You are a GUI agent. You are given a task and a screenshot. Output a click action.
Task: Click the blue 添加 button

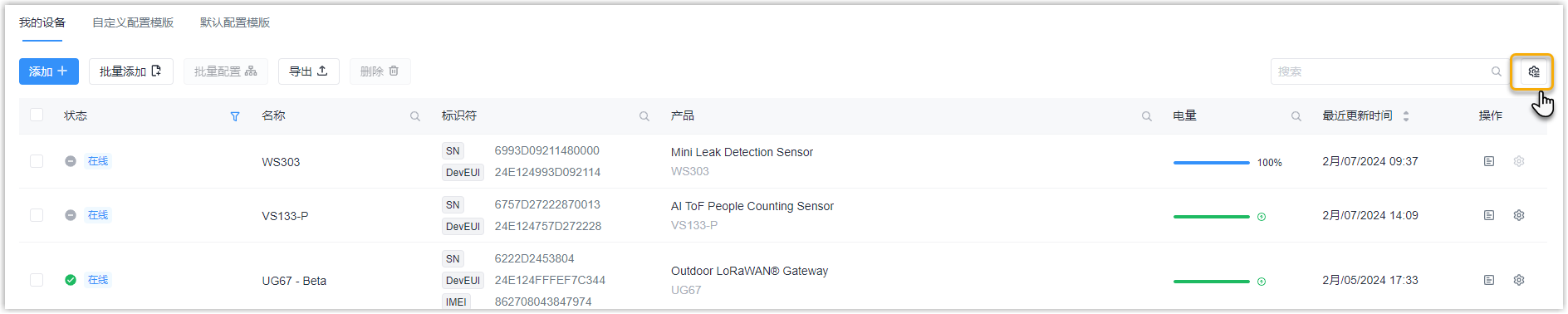pos(49,71)
